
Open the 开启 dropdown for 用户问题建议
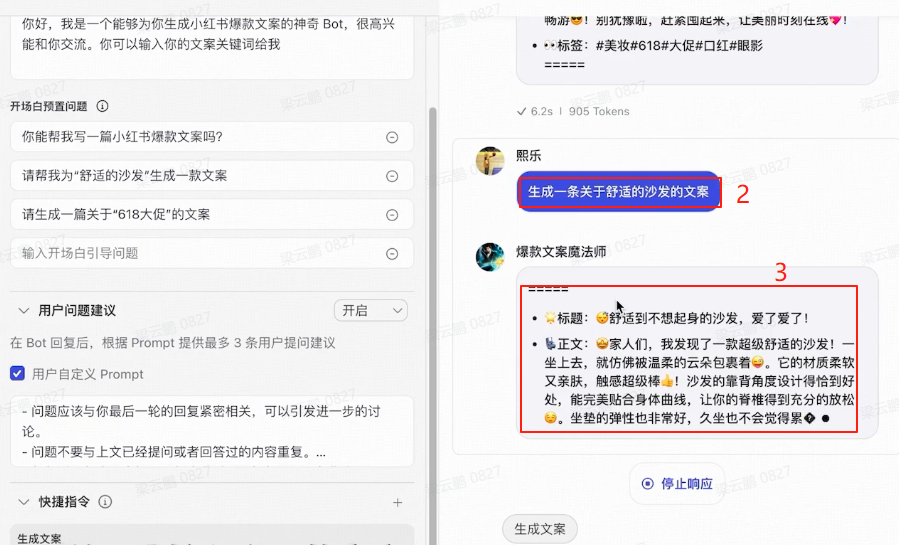tap(371, 311)
